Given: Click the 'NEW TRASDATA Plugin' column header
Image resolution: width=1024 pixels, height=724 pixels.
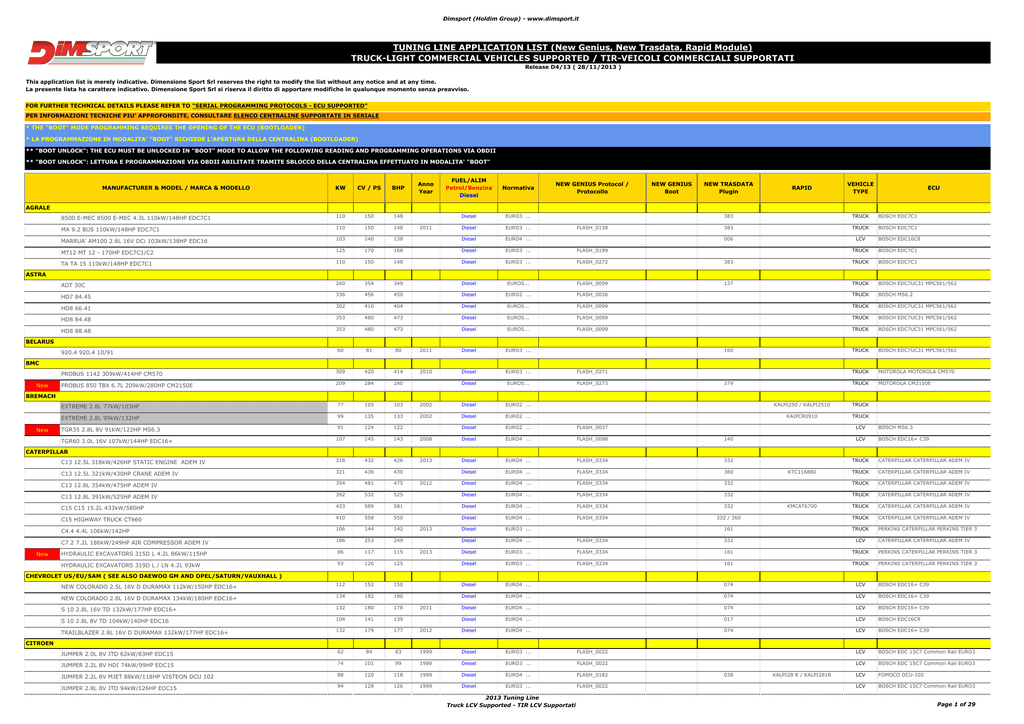Looking at the screenshot, I should tap(728, 188).
